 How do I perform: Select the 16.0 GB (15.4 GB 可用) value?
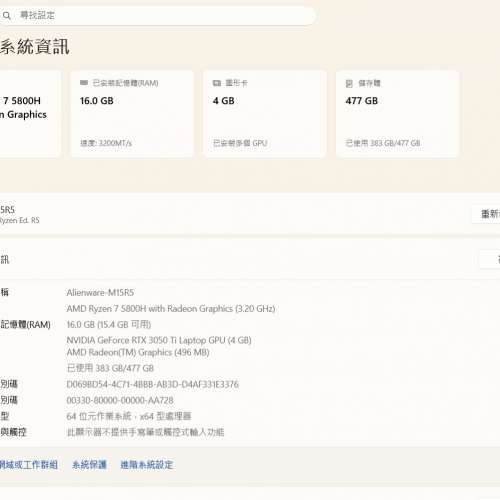point(109,324)
